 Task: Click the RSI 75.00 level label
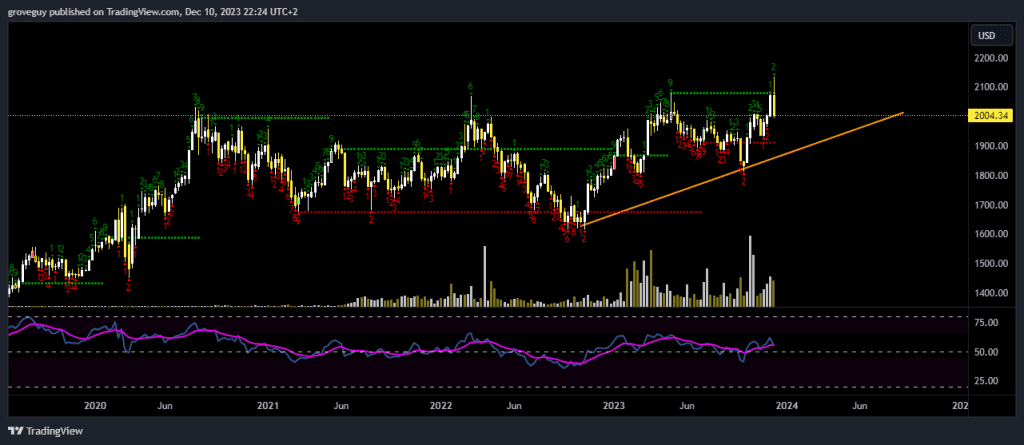pyautogui.click(x=988, y=324)
